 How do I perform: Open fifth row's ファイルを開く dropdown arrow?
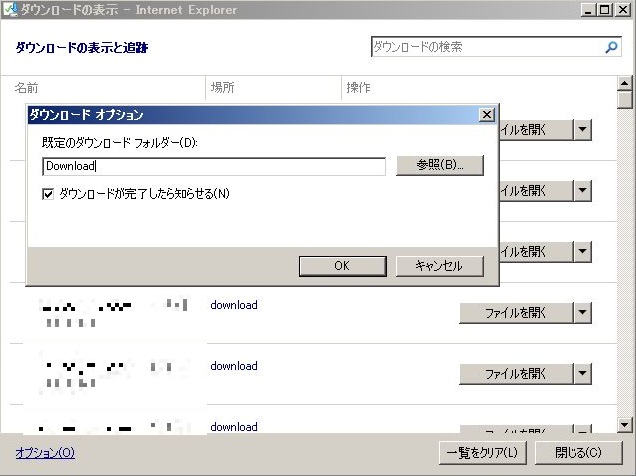click(x=583, y=373)
